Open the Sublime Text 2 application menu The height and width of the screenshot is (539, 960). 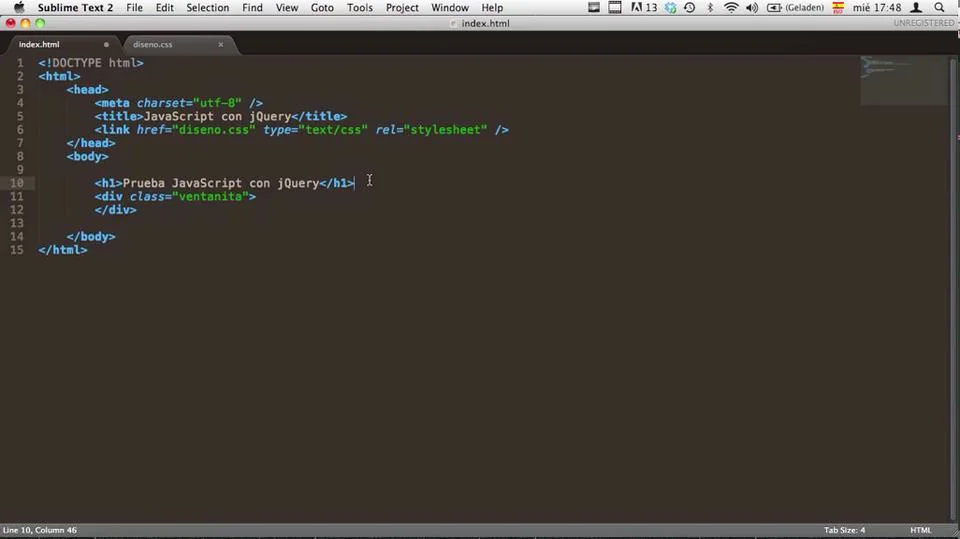click(75, 7)
